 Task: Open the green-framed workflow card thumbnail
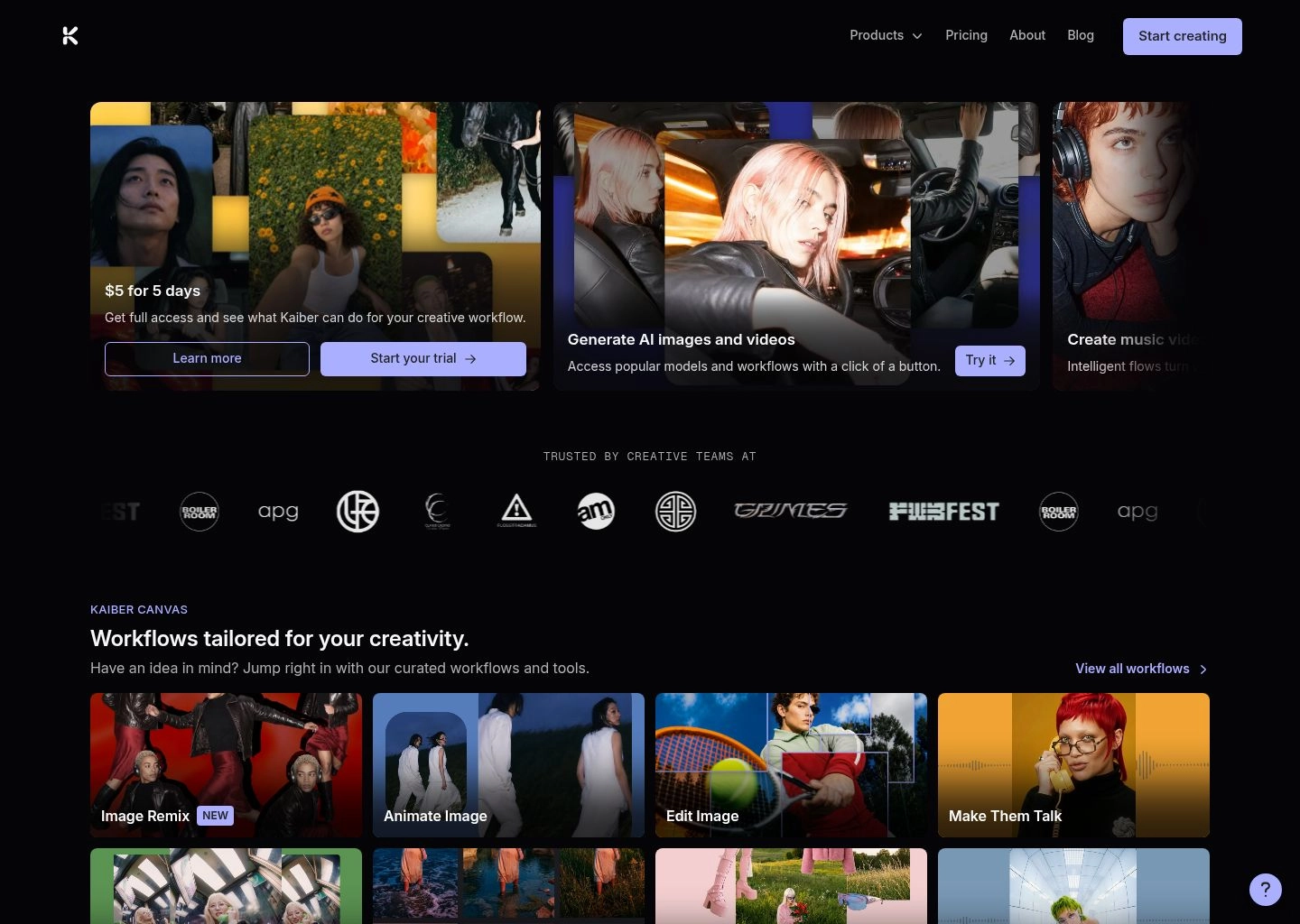point(226,886)
